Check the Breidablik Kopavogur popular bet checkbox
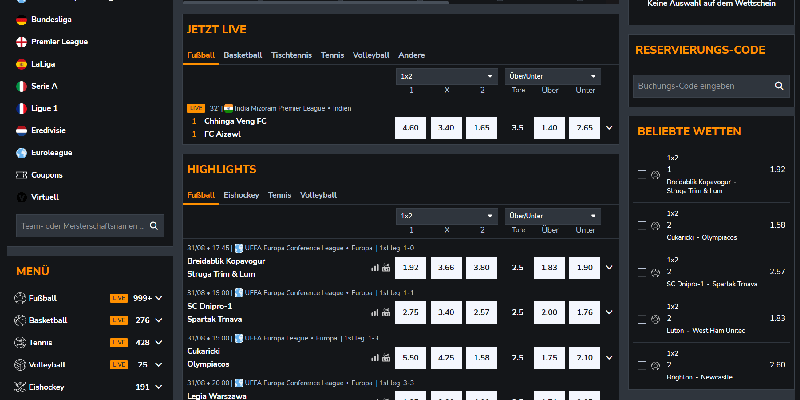 (642, 173)
